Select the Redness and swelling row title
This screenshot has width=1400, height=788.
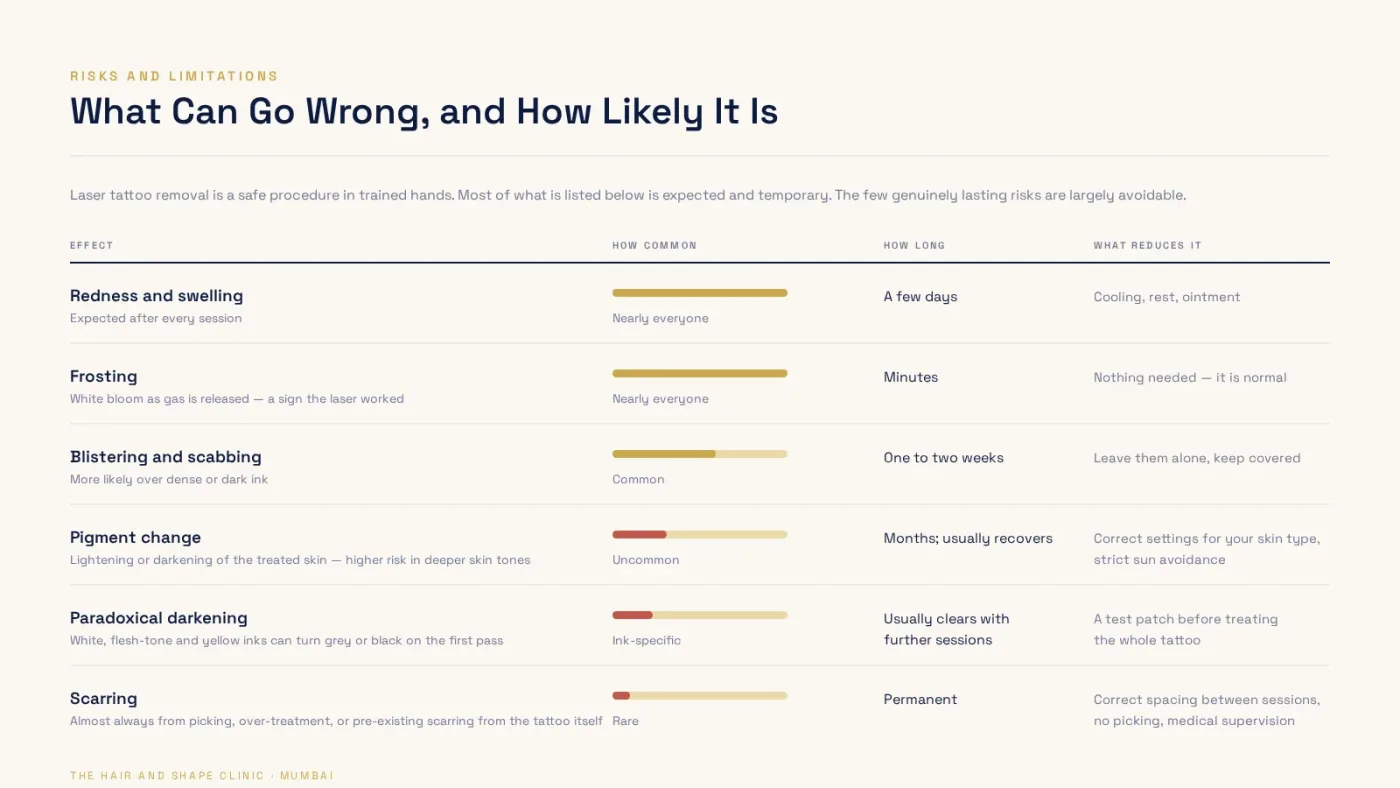click(x=156, y=296)
